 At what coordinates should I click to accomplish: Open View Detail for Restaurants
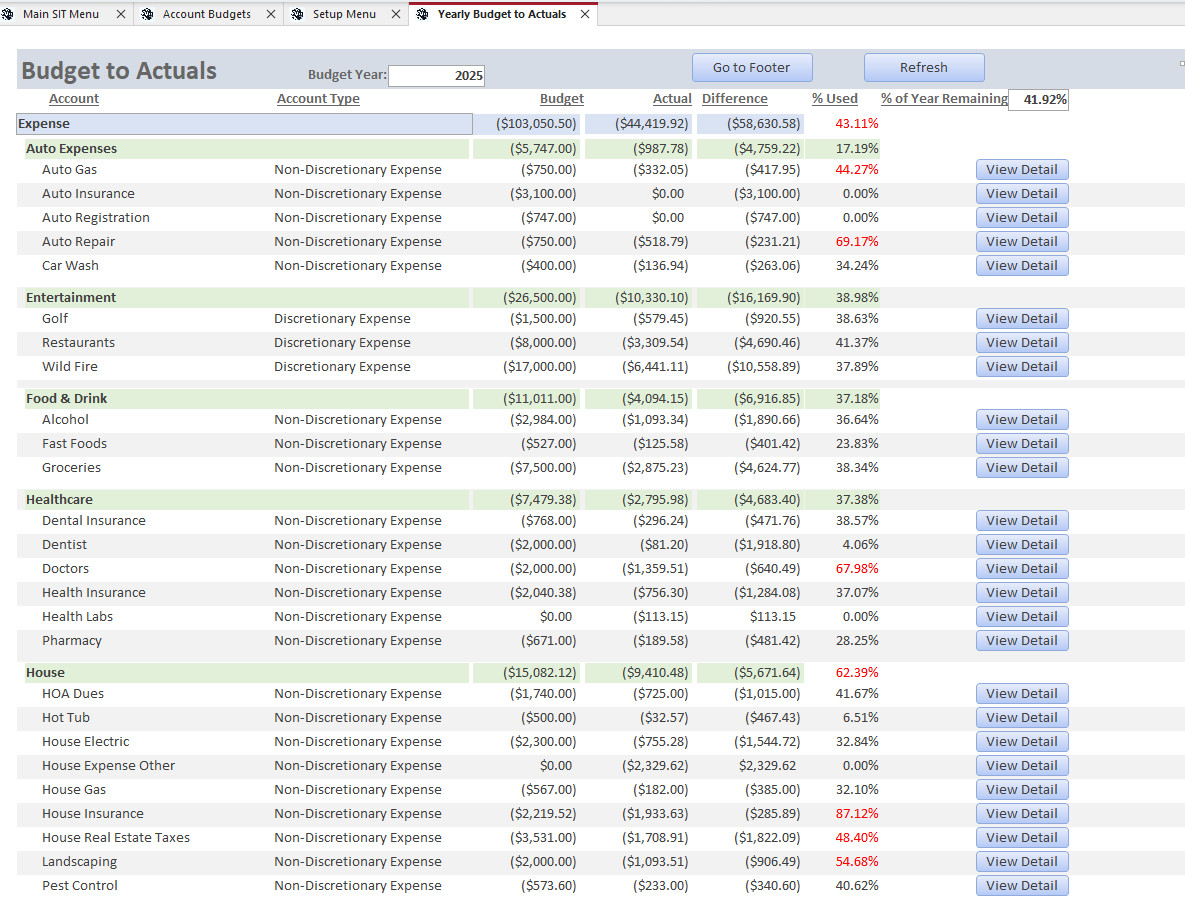click(x=1022, y=343)
